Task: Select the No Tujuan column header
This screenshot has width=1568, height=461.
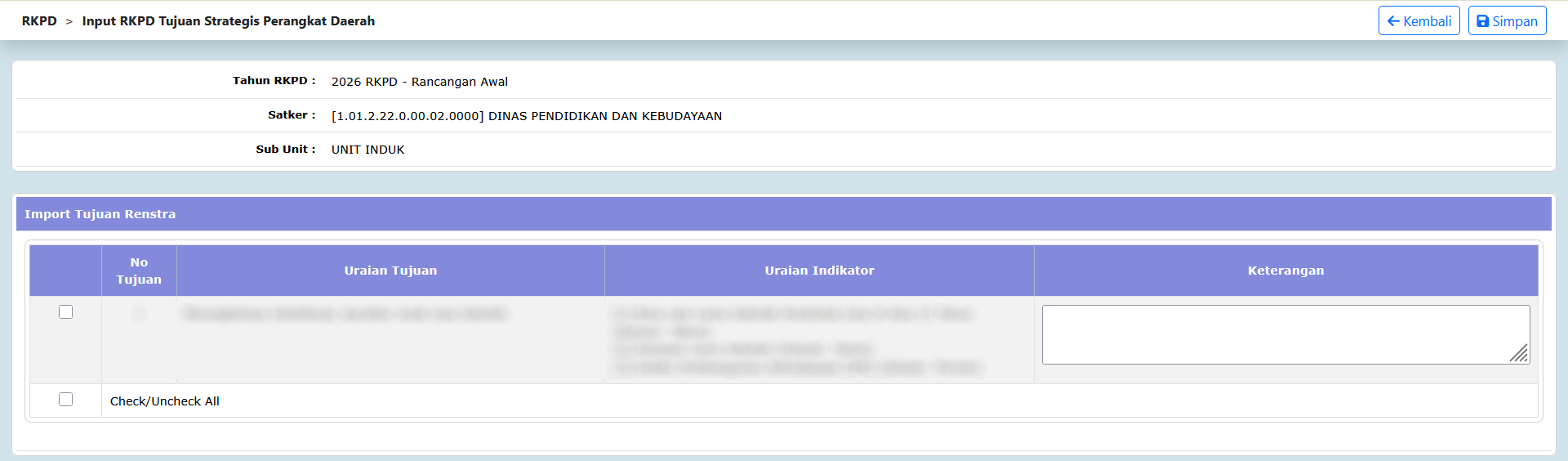Action: pos(139,271)
